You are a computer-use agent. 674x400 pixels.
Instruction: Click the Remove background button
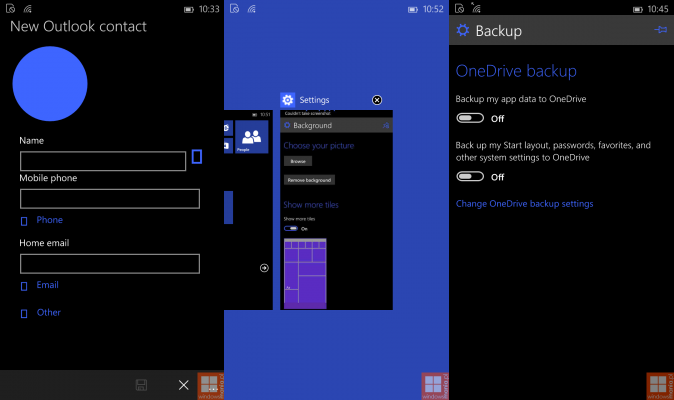coord(309,180)
